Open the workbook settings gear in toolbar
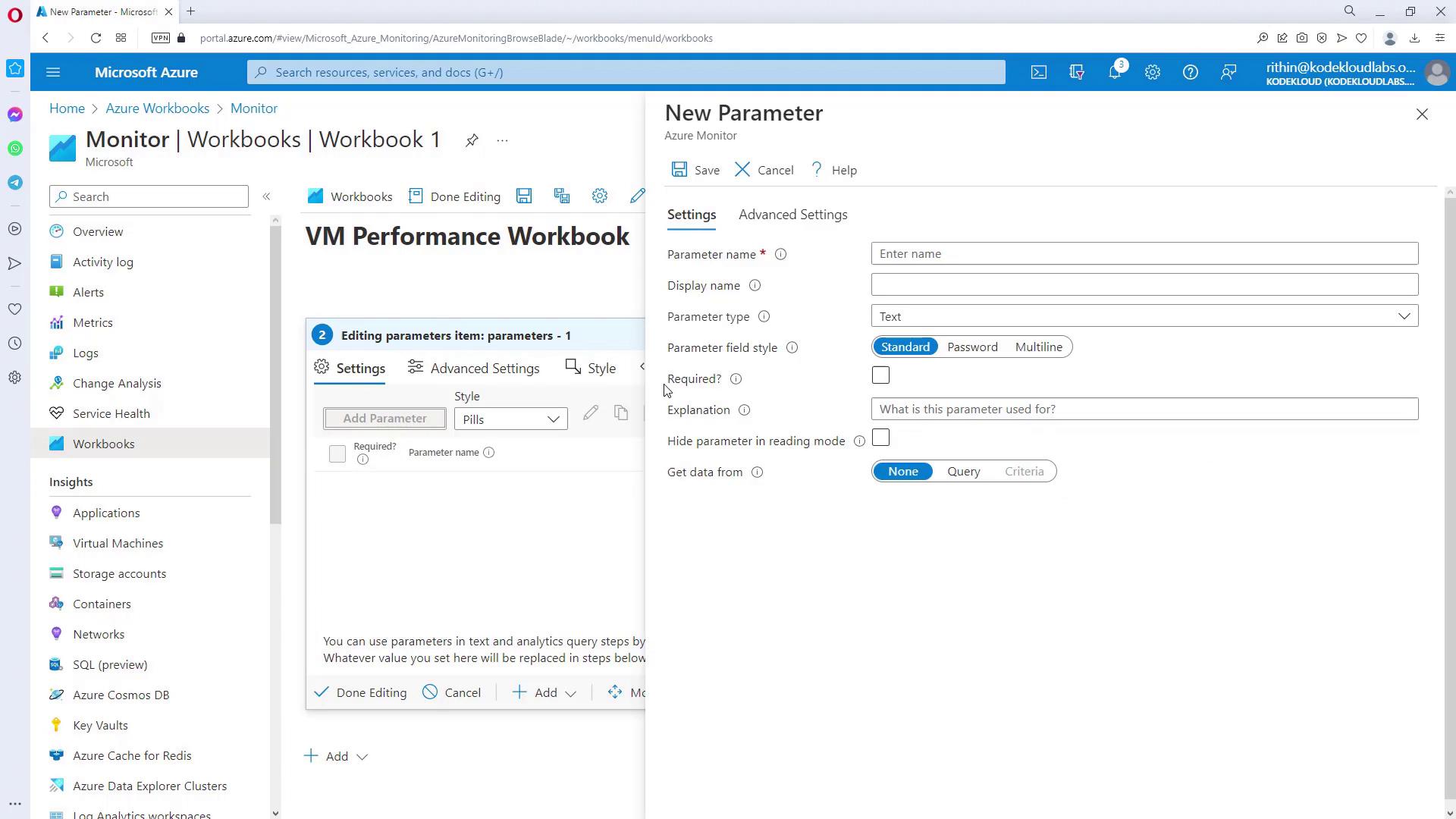The width and height of the screenshot is (1456, 819). 600,196
